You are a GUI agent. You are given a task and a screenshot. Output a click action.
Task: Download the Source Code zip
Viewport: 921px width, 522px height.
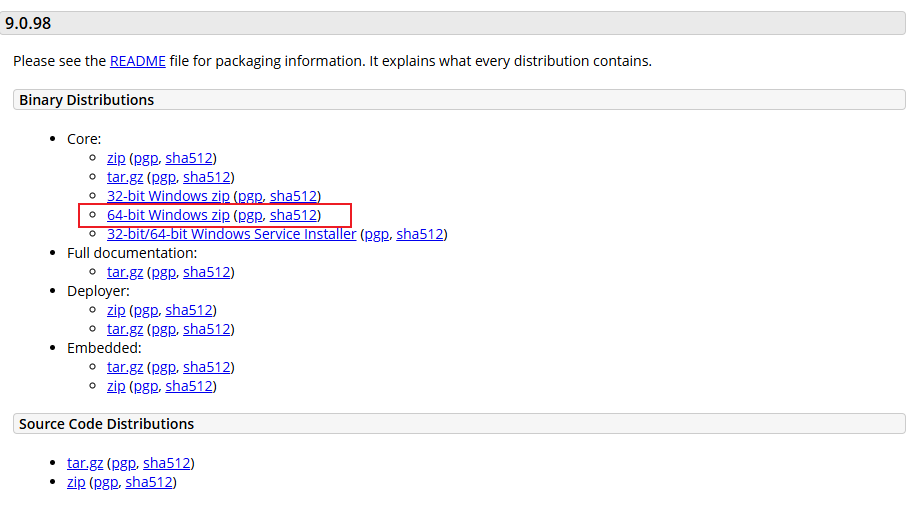pyautogui.click(x=76, y=483)
